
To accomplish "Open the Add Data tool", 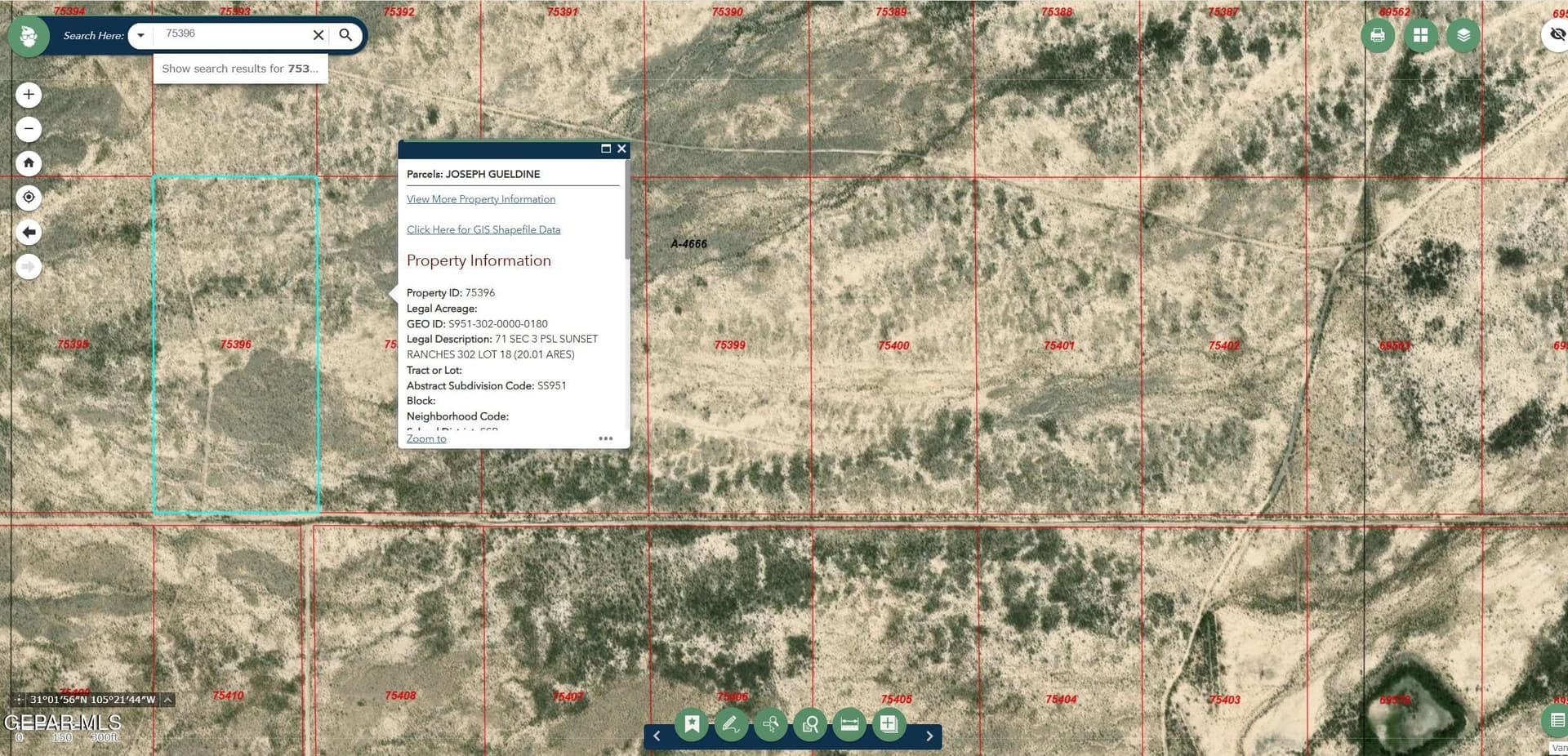I will pyautogui.click(x=888, y=723).
